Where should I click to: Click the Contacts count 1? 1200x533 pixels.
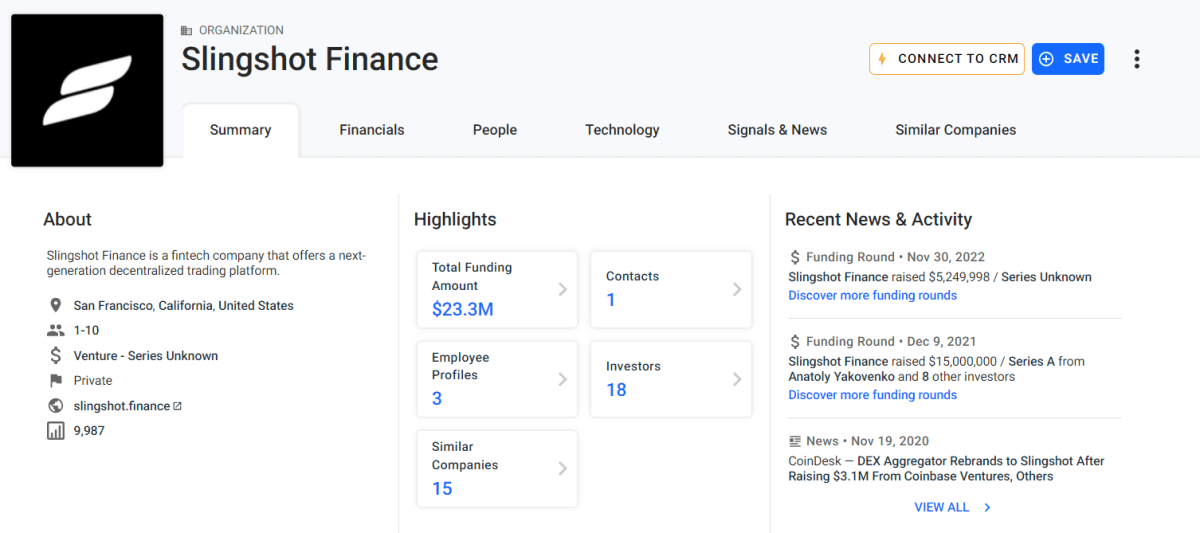coord(611,300)
